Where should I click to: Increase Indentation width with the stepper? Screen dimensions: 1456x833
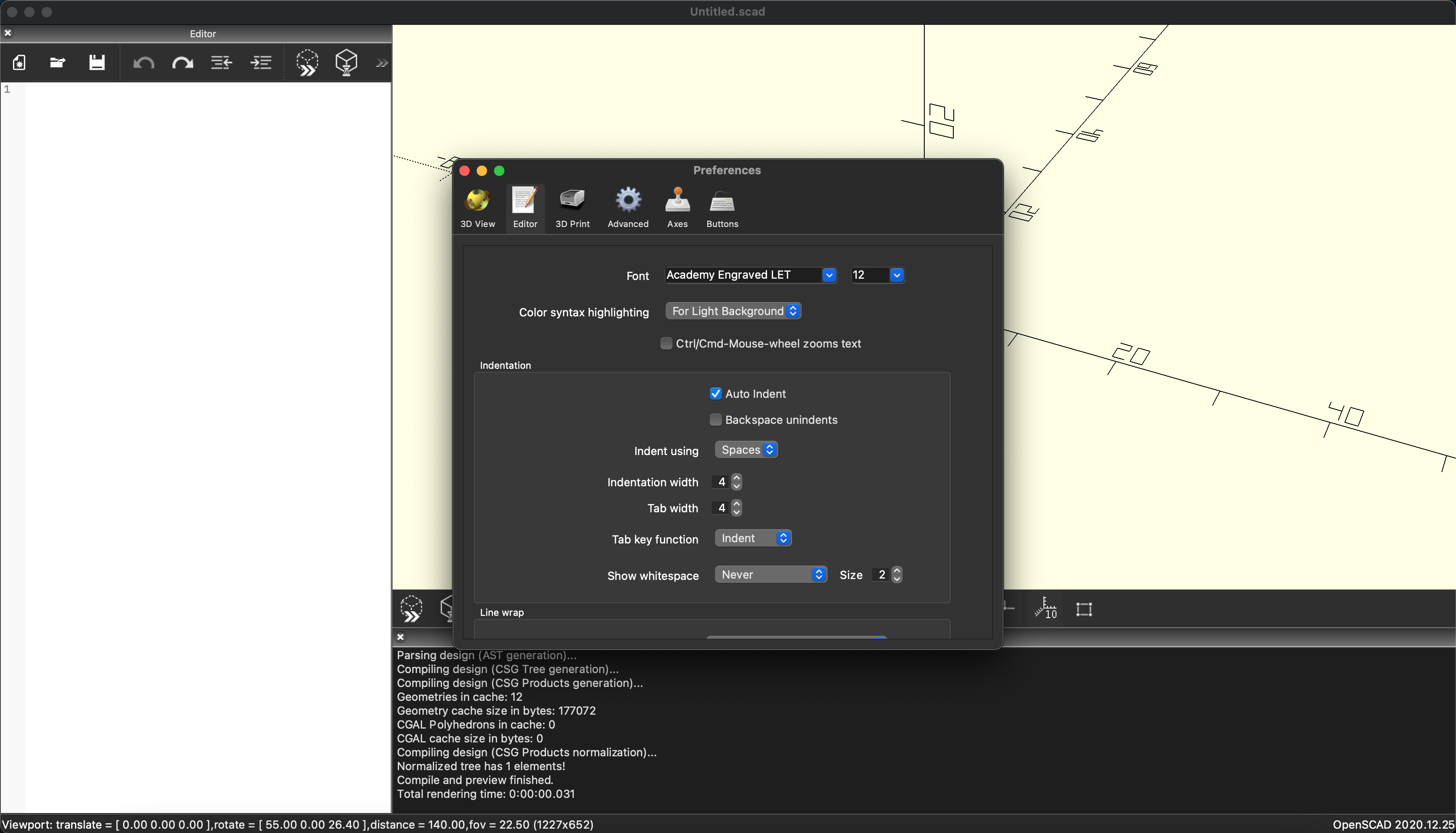(737, 478)
